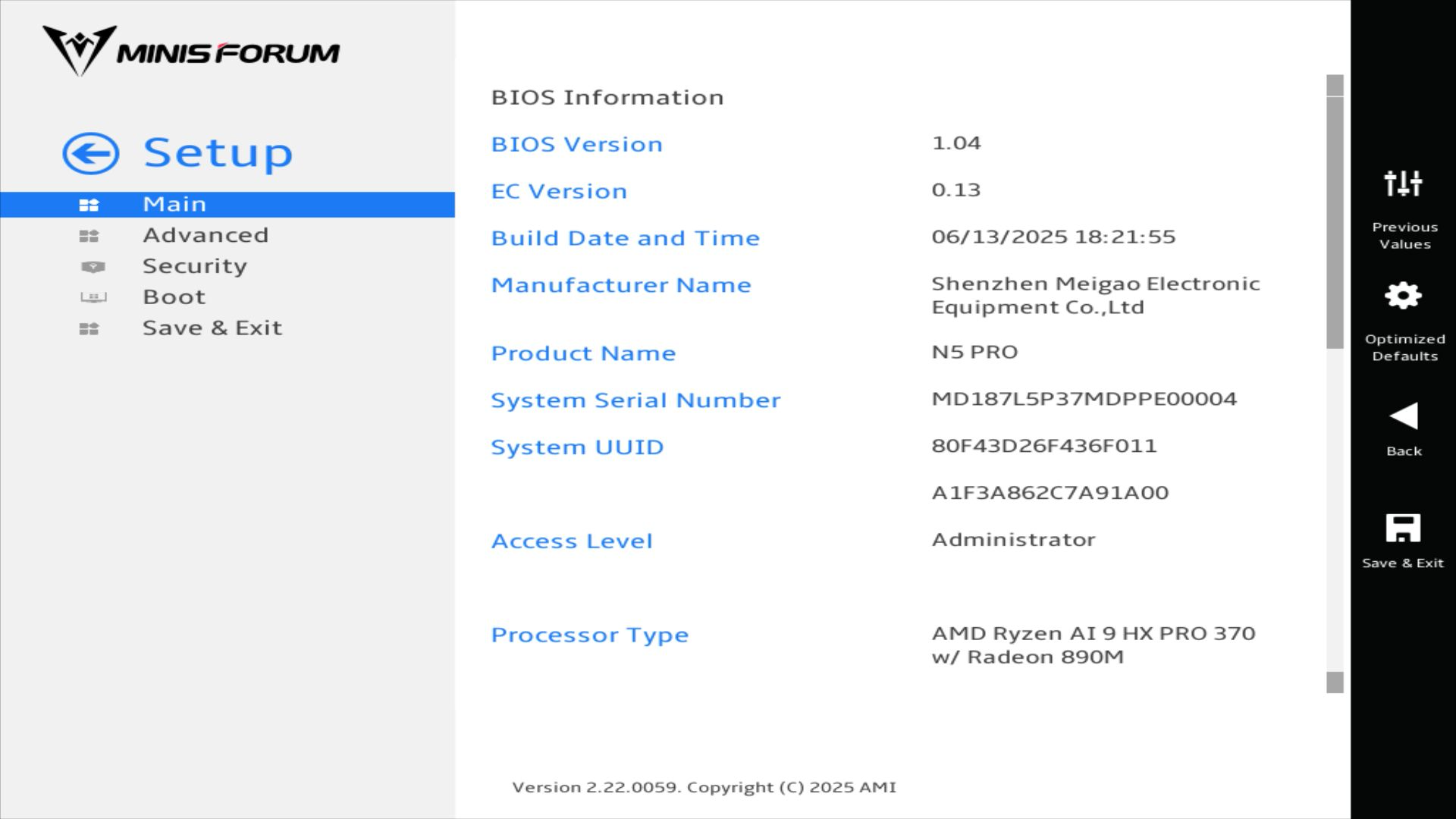Open the Advanced menu
This screenshot has width=1456, height=819.
[206, 235]
